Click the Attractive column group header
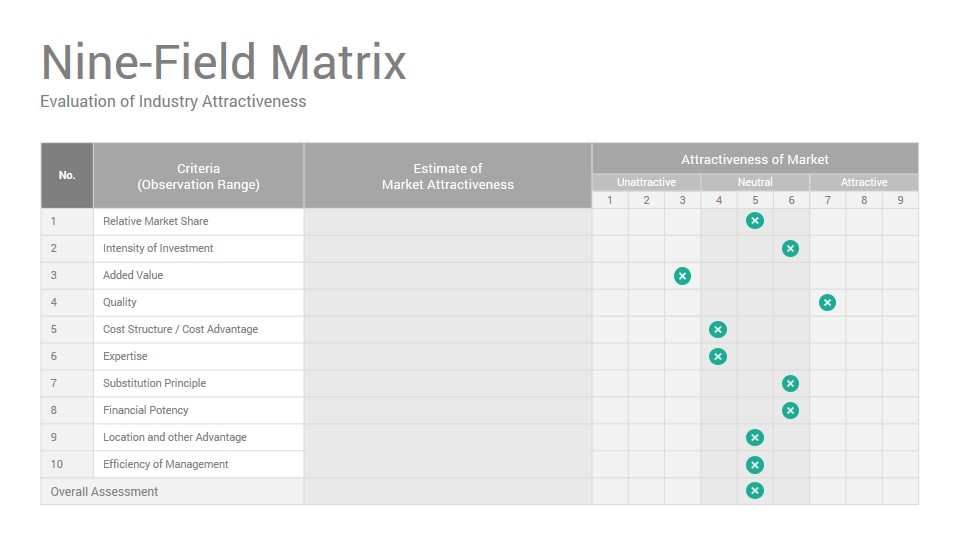Image resolution: width=960 pixels, height=540 pixels. [x=864, y=182]
